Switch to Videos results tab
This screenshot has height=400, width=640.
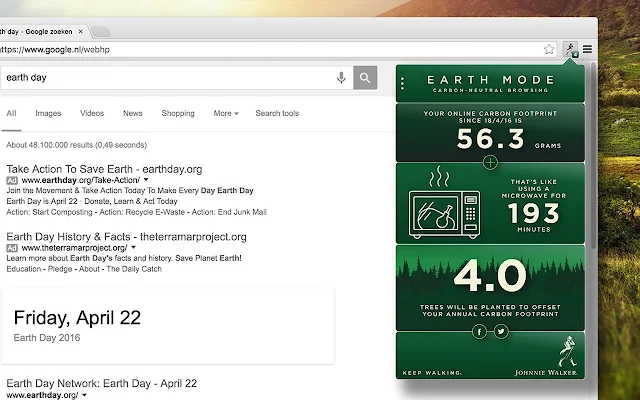pyautogui.click(x=92, y=113)
